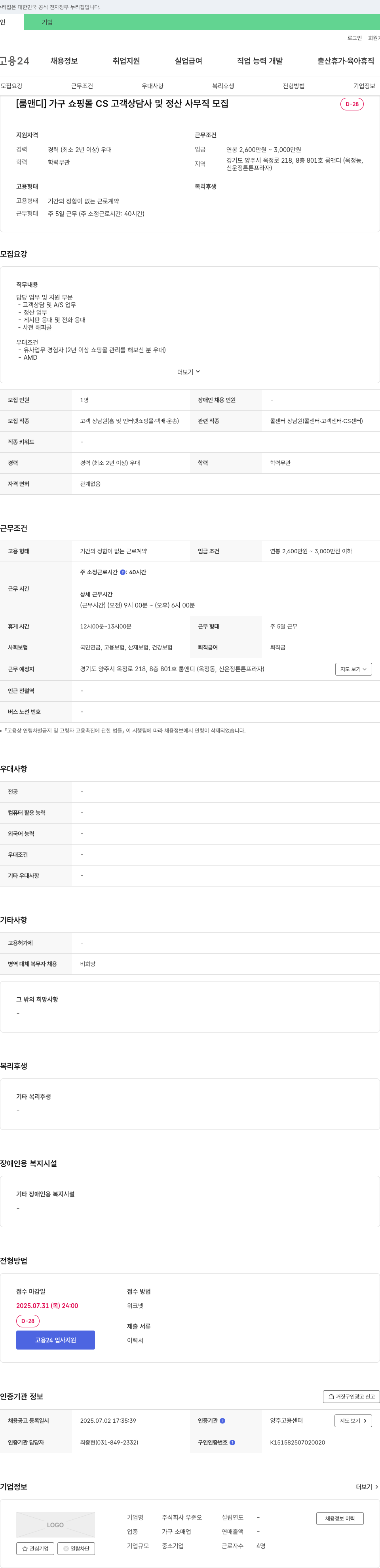The height and width of the screenshot is (1568, 380).
Task: Open the 채용정보 main menu
Action: coord(64,61)
